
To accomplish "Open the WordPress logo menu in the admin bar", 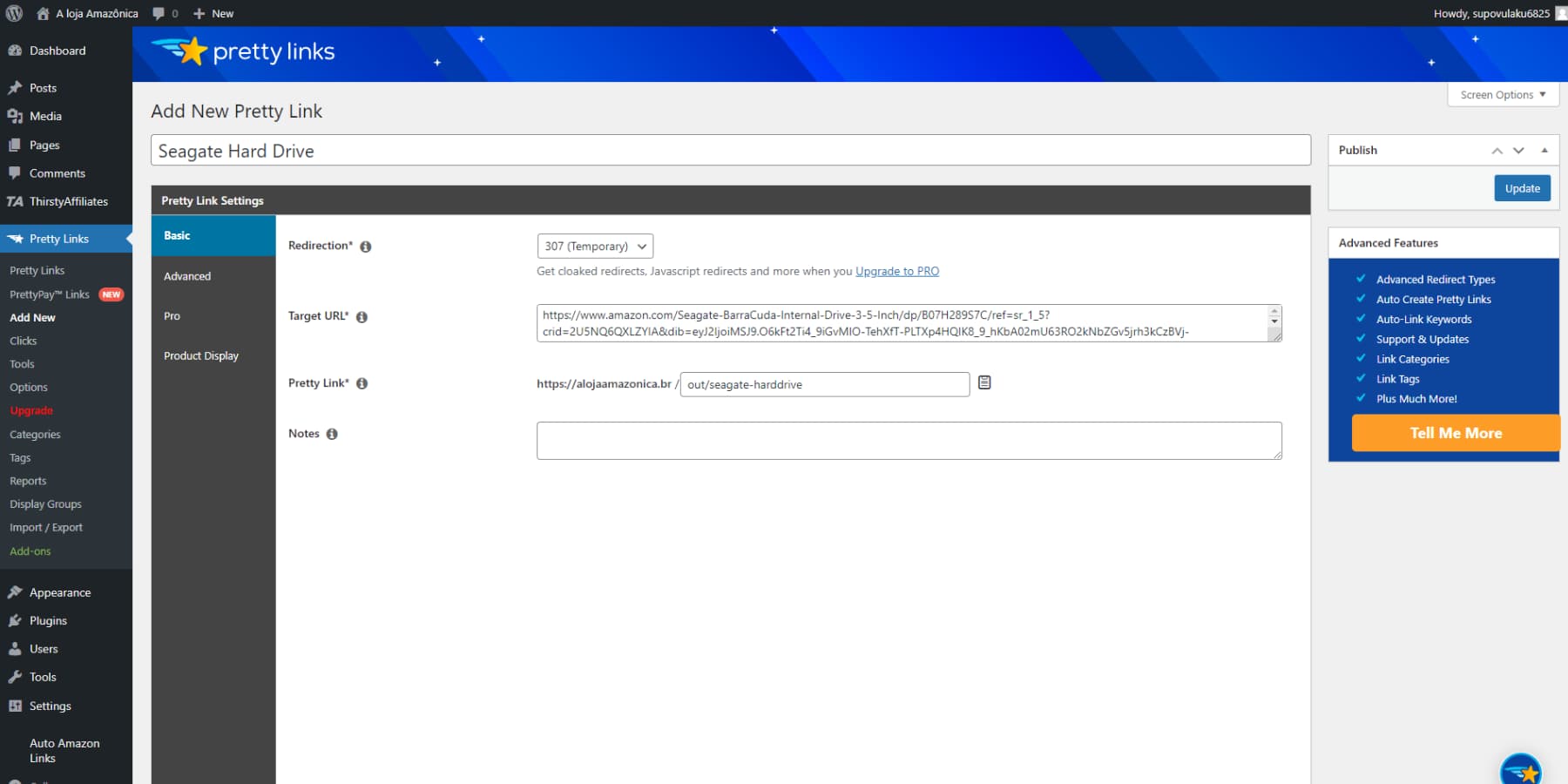I will (13, 13).
